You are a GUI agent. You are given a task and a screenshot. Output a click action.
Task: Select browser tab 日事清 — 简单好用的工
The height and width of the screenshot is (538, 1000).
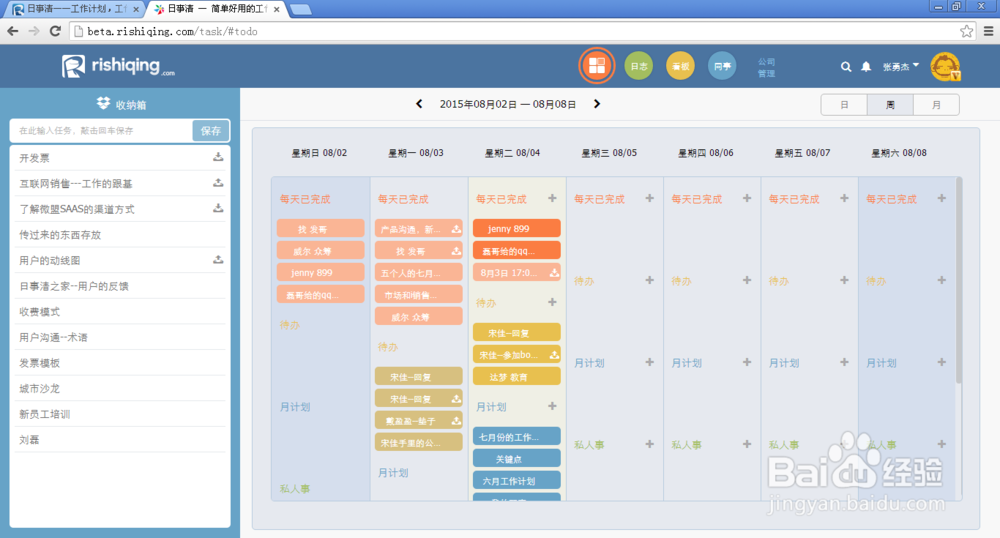(x=217, y=9)
